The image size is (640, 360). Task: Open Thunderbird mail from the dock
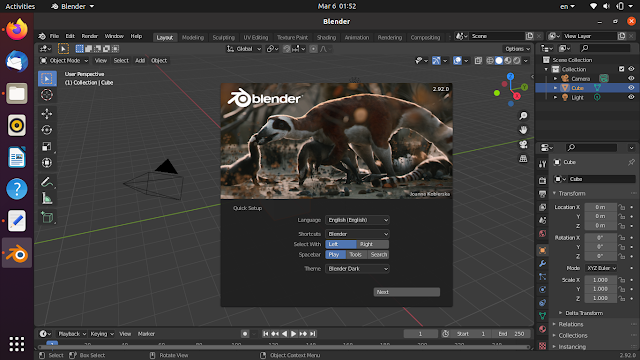click(x=17, y=61)
